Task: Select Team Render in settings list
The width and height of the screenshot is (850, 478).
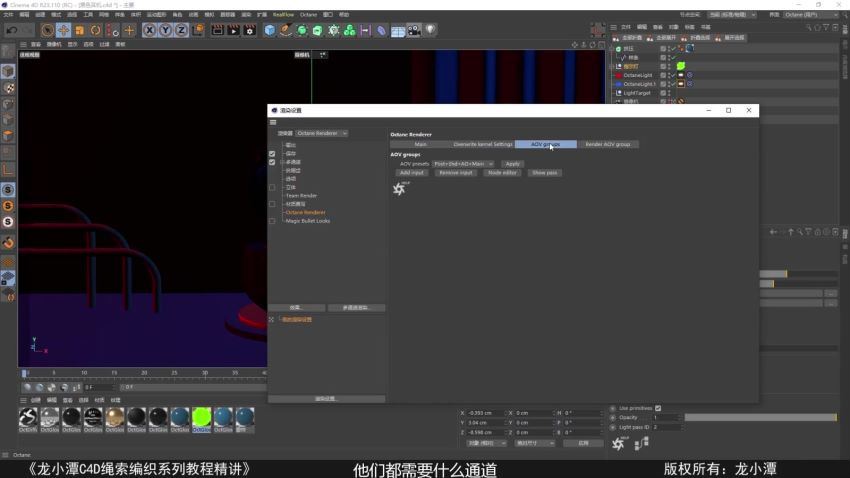Action: click(x=301, y=196)
